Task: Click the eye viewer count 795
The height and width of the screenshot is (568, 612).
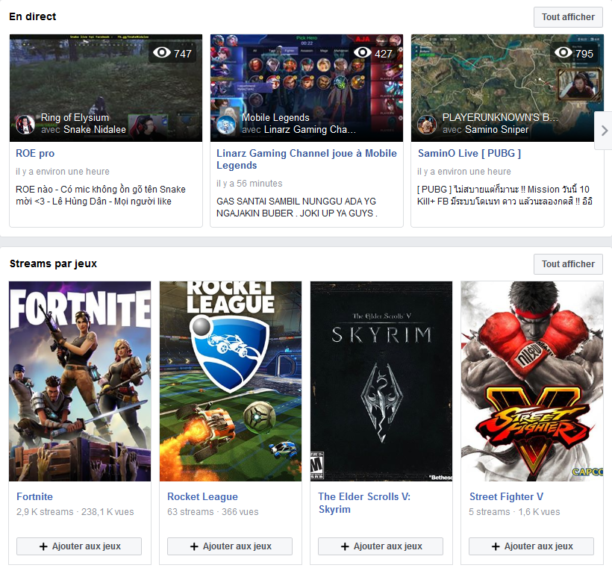Action: point(574,53)
